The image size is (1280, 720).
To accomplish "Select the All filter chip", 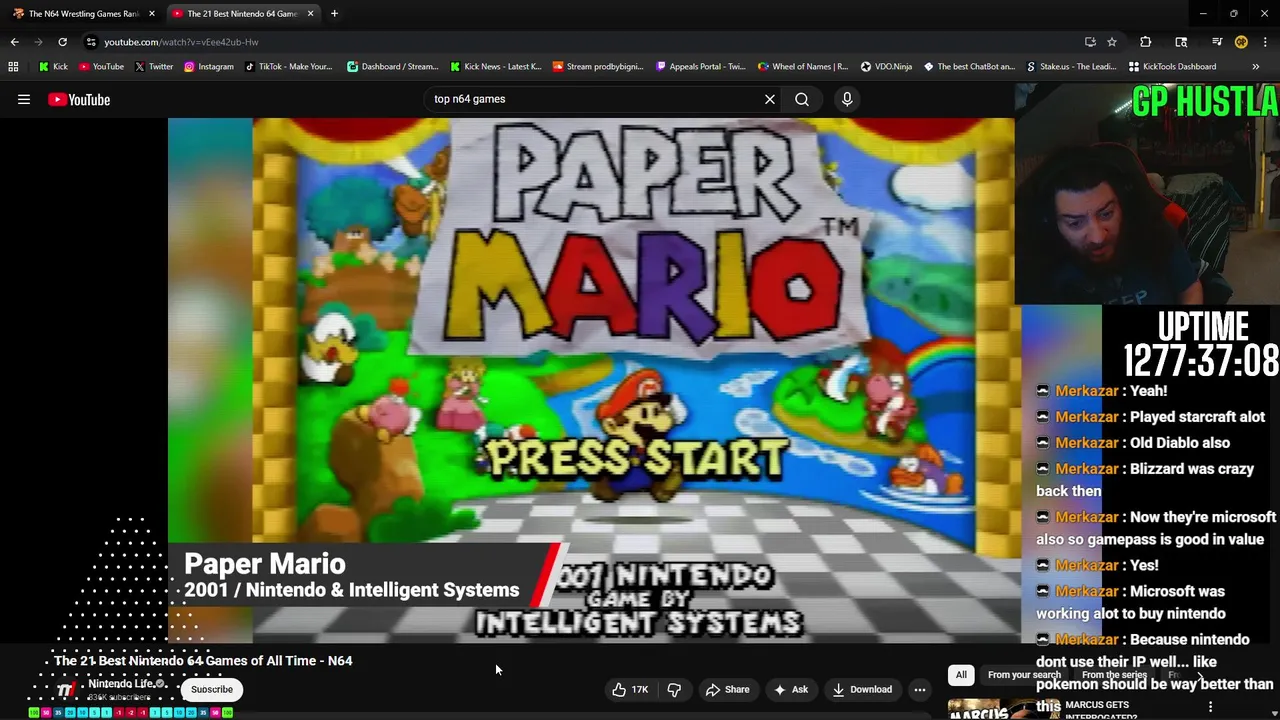I will [961, 675].
